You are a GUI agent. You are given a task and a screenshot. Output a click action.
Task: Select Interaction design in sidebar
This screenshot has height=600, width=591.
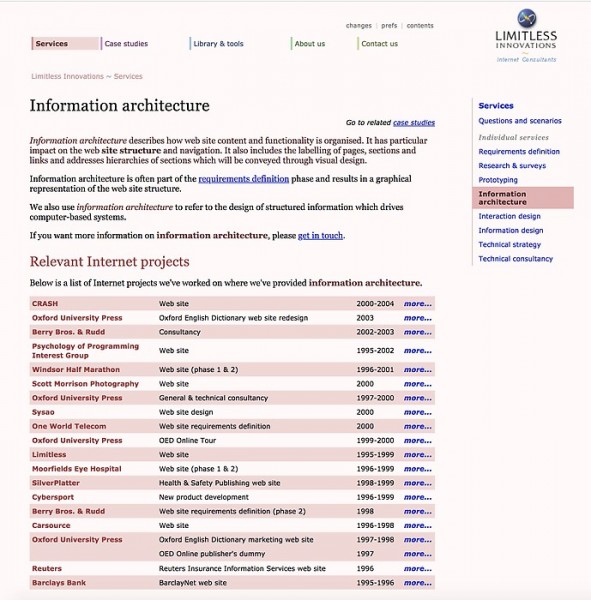click(509, 216)
